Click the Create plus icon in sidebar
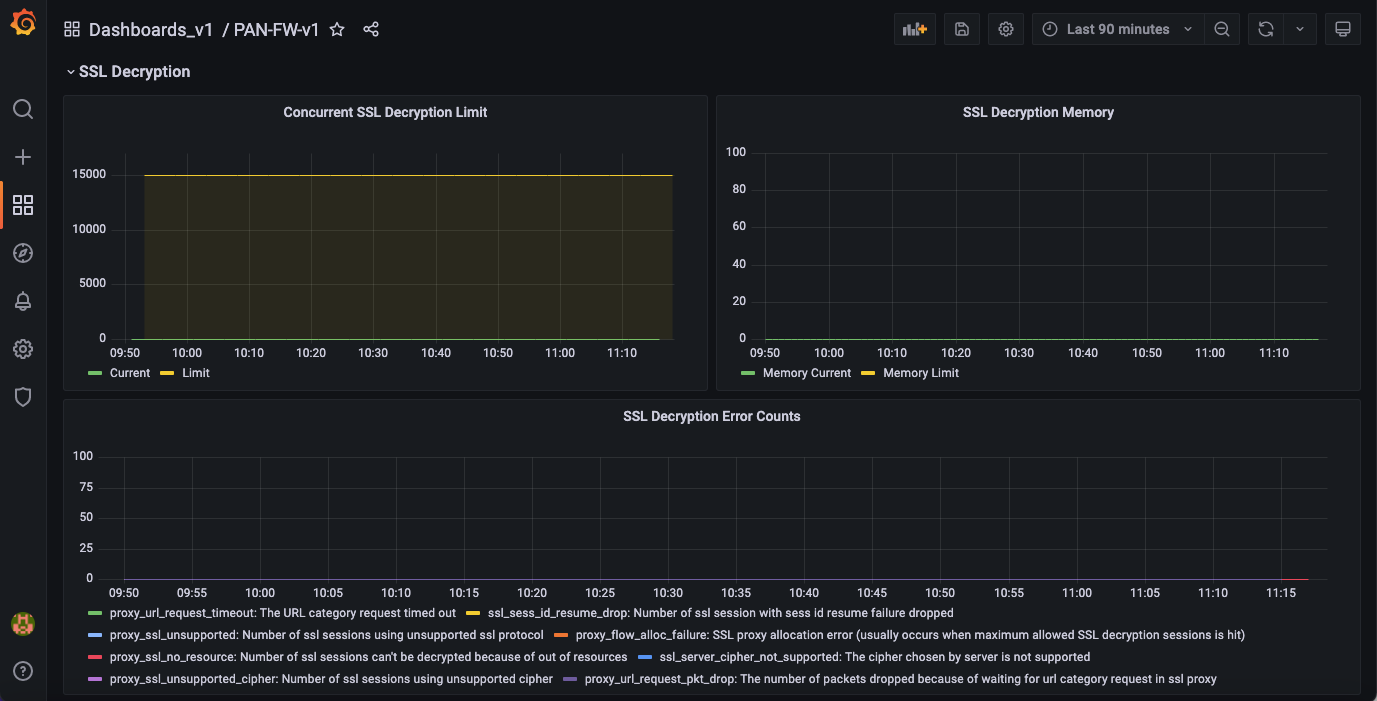 pos(23,157)
